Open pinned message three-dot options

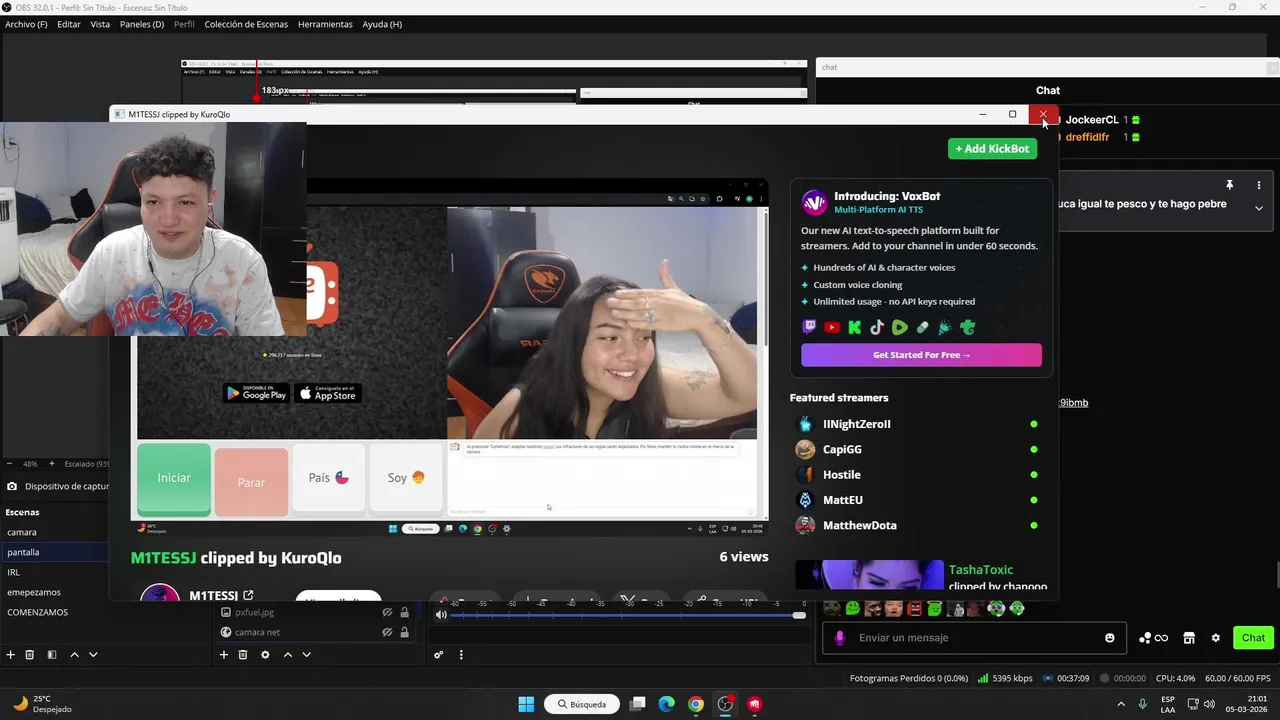coord(1259,185)
